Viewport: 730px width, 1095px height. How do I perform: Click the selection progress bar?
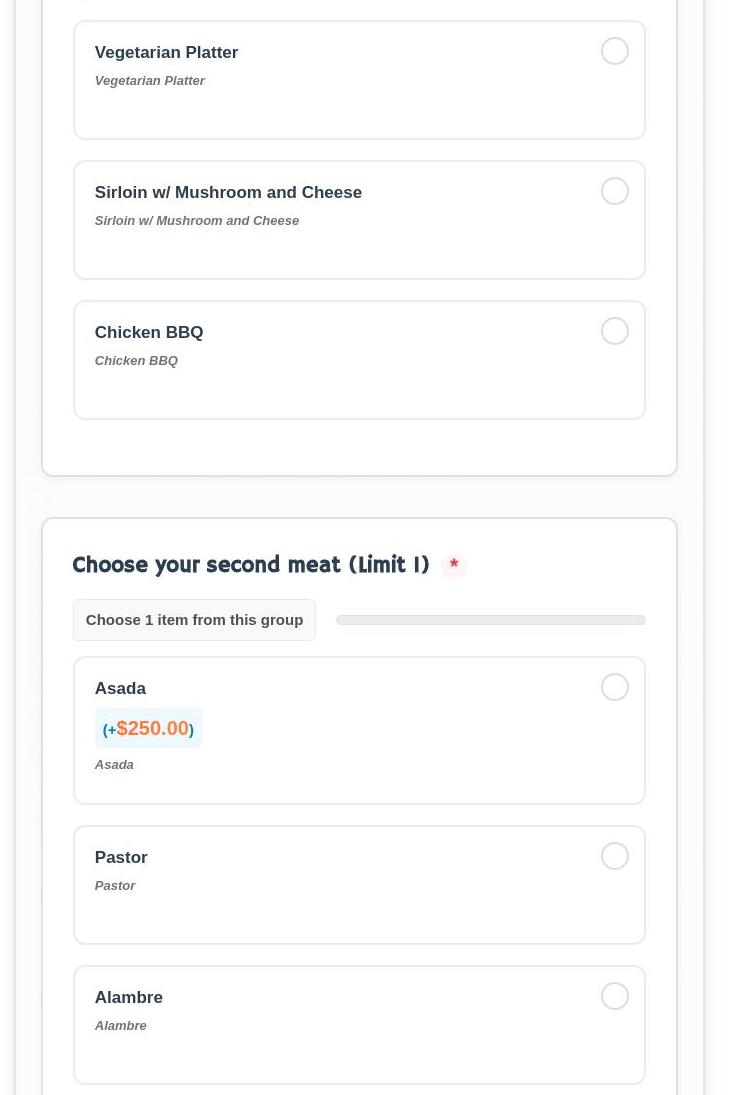(x=490, y=620)
